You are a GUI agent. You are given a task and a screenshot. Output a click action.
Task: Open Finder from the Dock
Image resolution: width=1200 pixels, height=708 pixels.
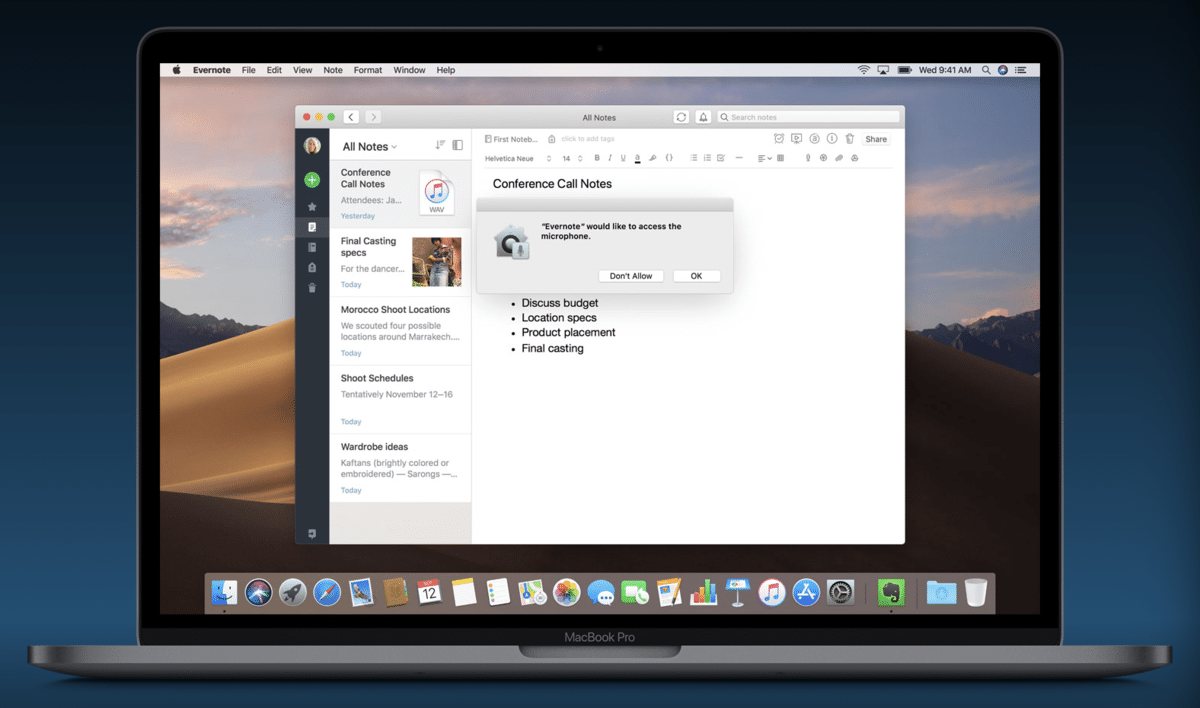tap(225, 592)
